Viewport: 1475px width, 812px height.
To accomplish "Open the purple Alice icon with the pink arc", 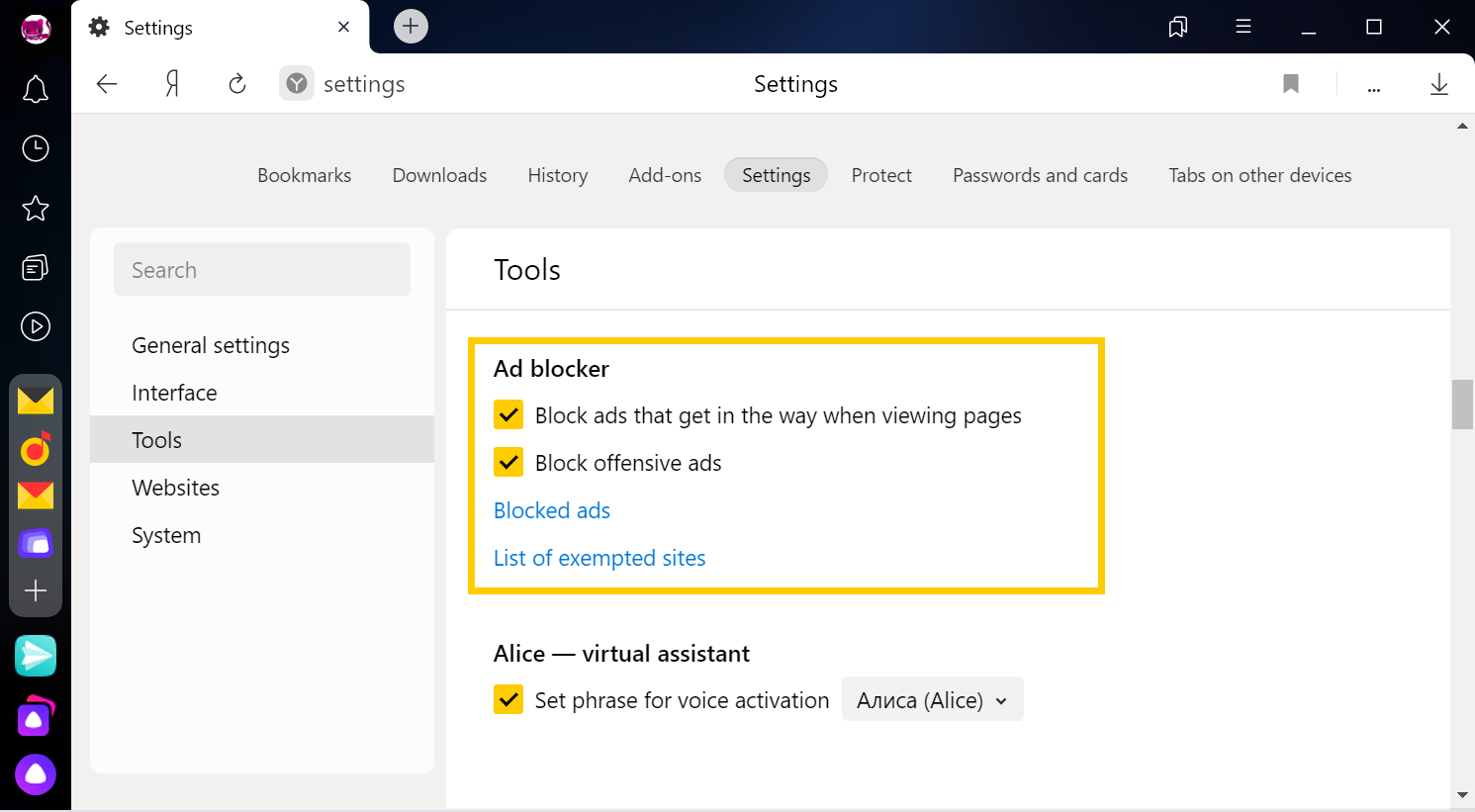I will (x=36, y=717).
